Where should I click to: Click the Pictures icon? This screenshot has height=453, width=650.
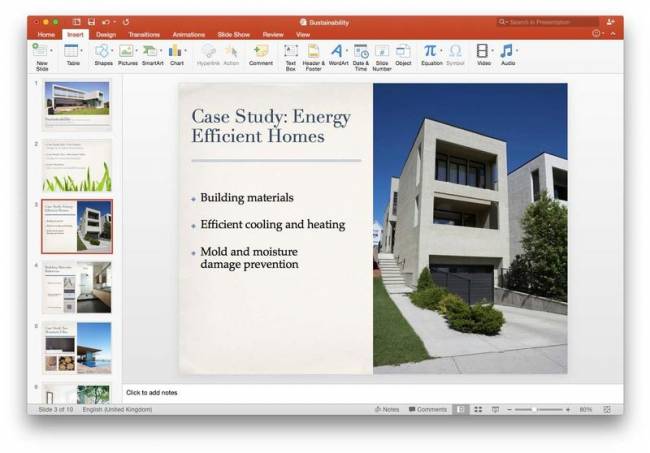[126, 51]
